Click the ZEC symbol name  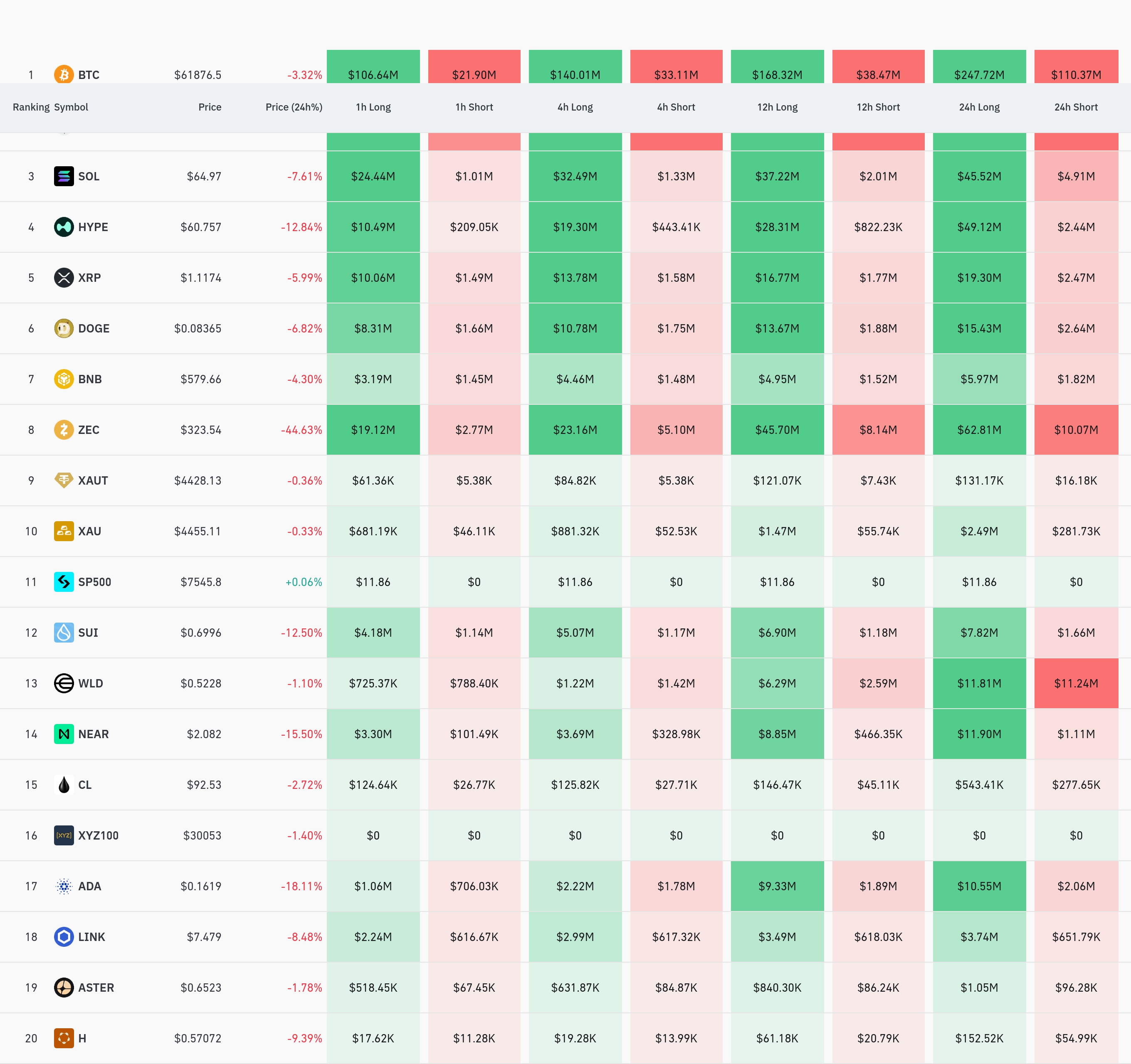pyautogui.click(x=89, y=429)
